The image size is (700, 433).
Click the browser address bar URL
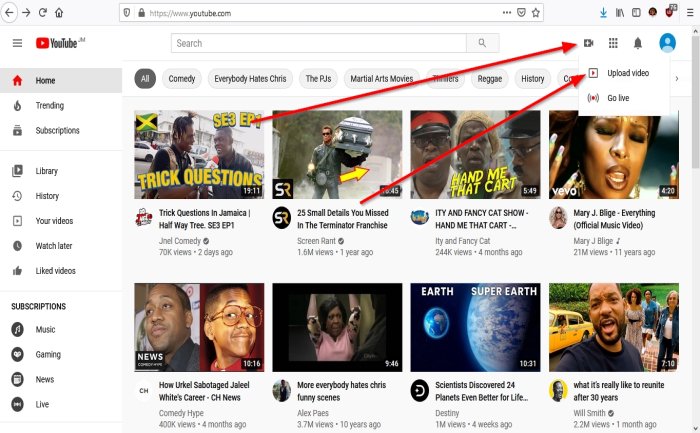coord(190,13)
